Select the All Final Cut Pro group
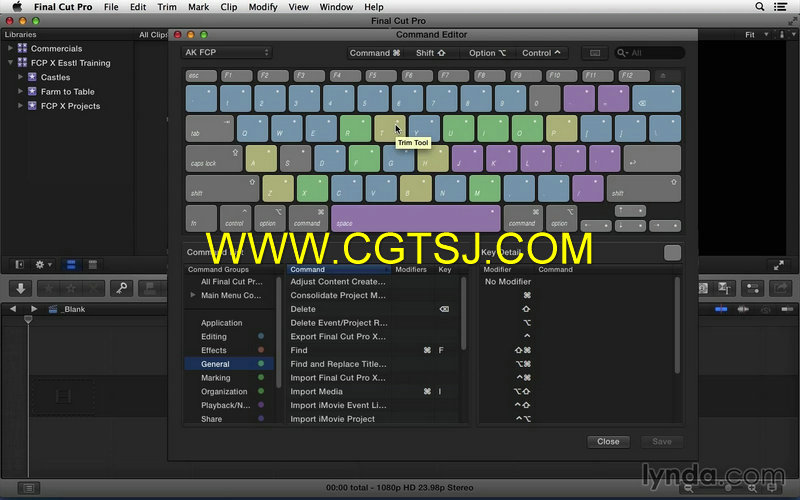Viewport: 800px width, 500px height. tap(229, 282)
